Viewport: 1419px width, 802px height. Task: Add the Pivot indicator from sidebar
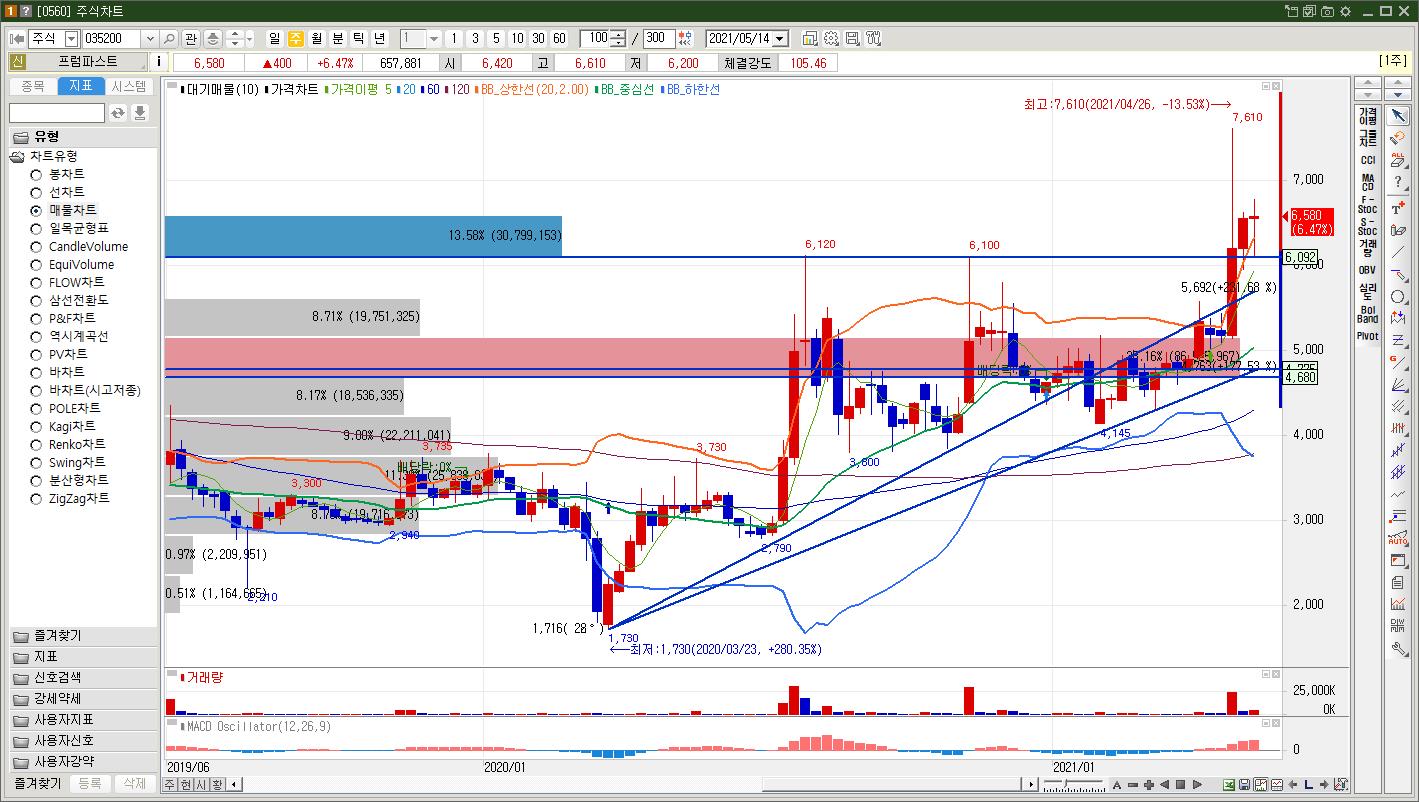[1368, 336]
